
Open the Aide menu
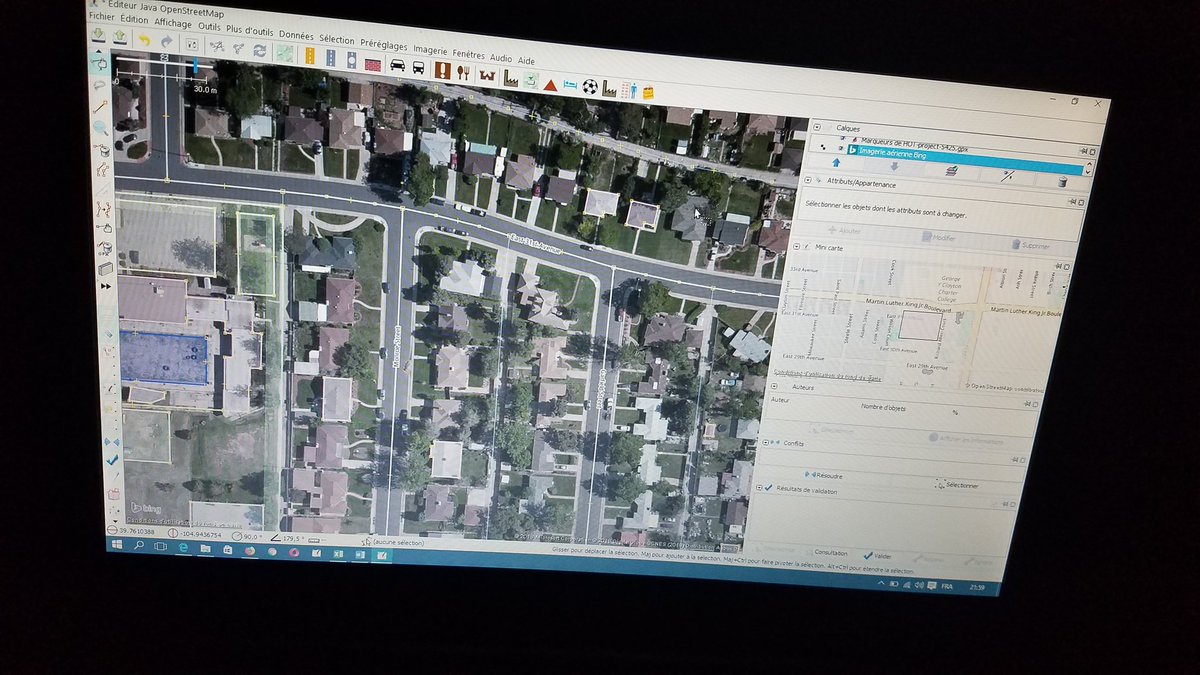tap(526, 61)
